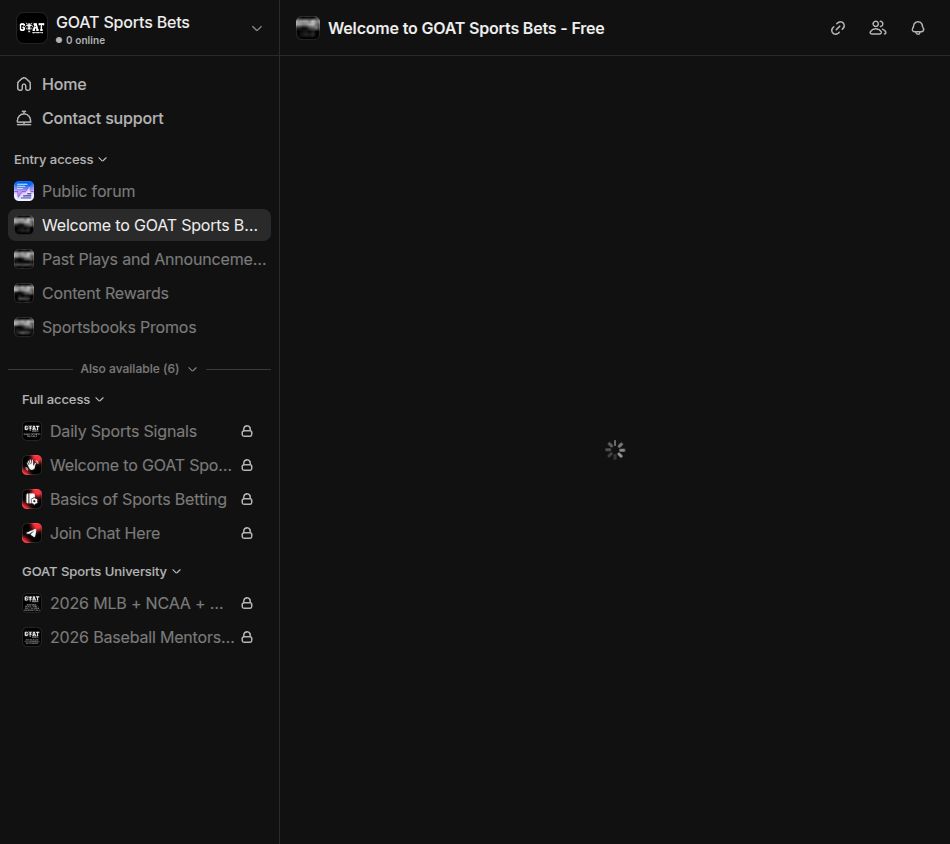Go to Home
950x844 pixels.
[x=139, y=84]
